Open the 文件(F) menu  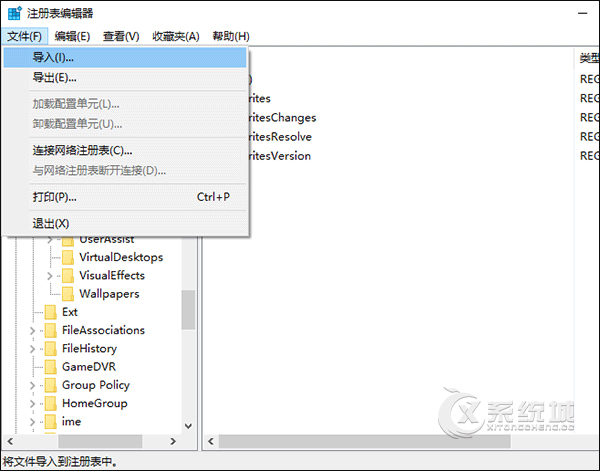(x=24, y=36)
